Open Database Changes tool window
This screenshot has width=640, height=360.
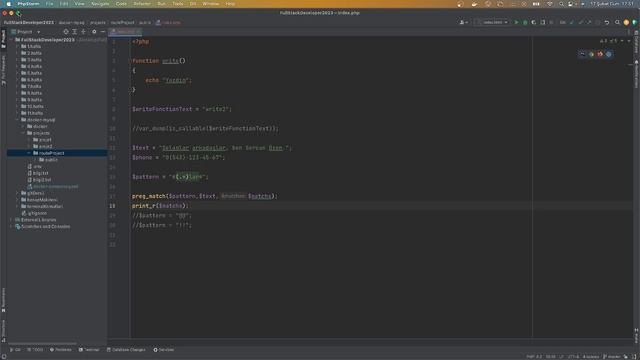pyautogui.click(x=126, y=350)
